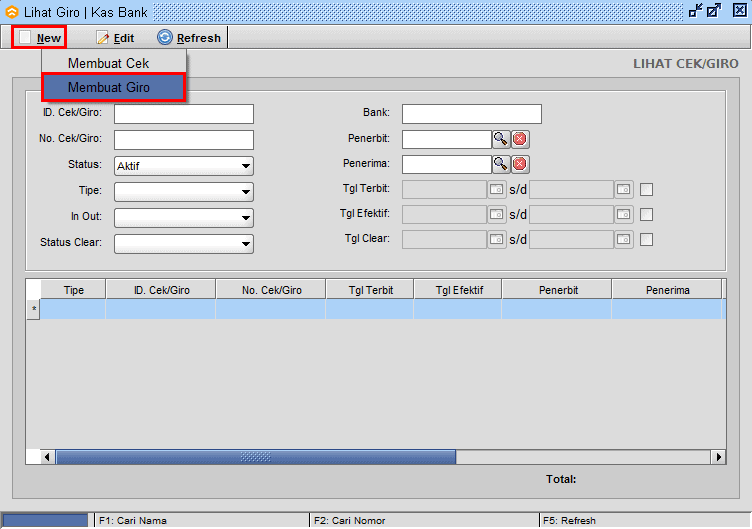This screenshot has height=529, width=752.
Task: Click the New toolbar button
Action: click(40, 38)
